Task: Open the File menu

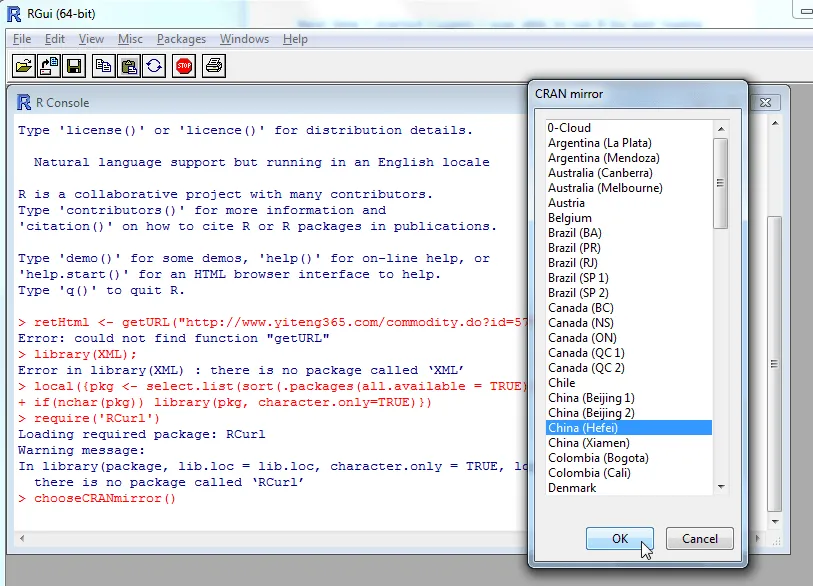Action: [22, 39]
